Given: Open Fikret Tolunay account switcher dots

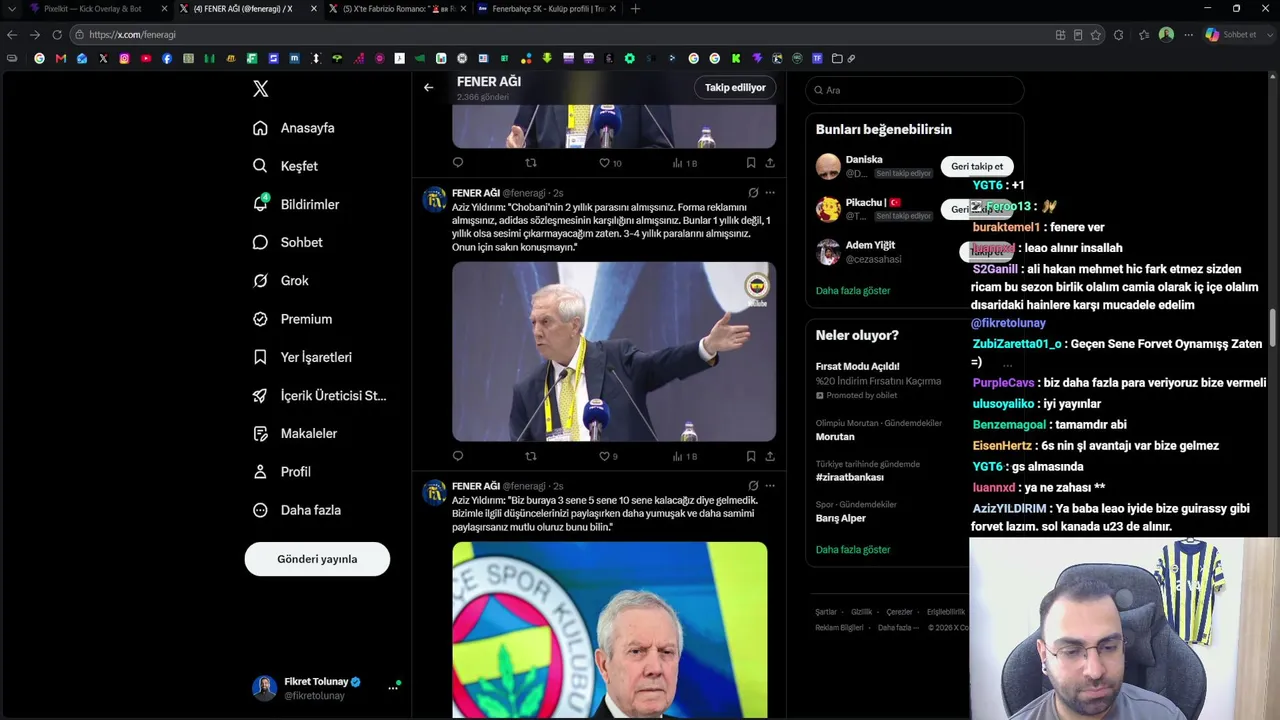Looking at the screenshot, I should point(393,688).
